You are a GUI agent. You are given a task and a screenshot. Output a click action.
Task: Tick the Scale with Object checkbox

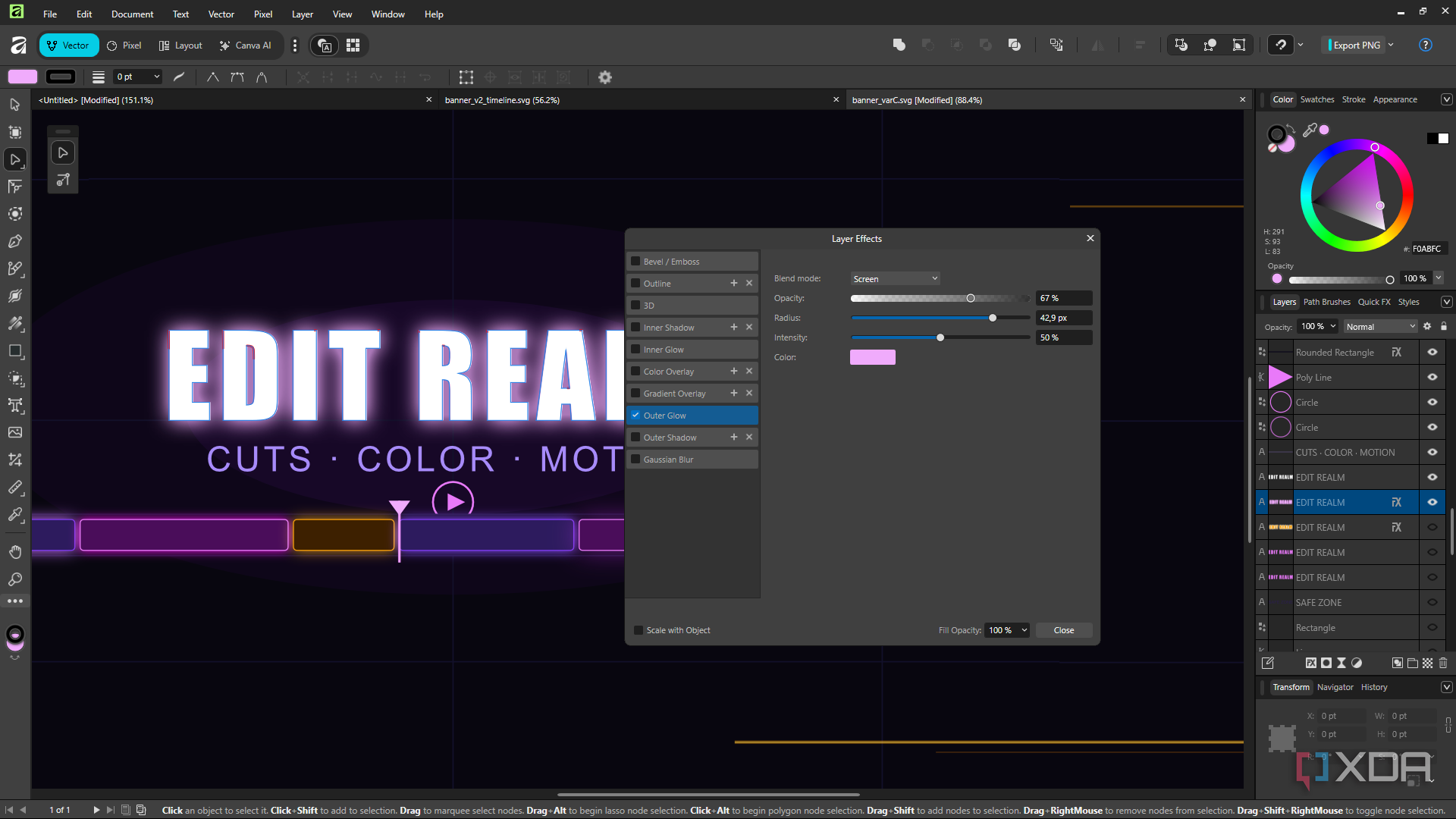coord(639,630)
